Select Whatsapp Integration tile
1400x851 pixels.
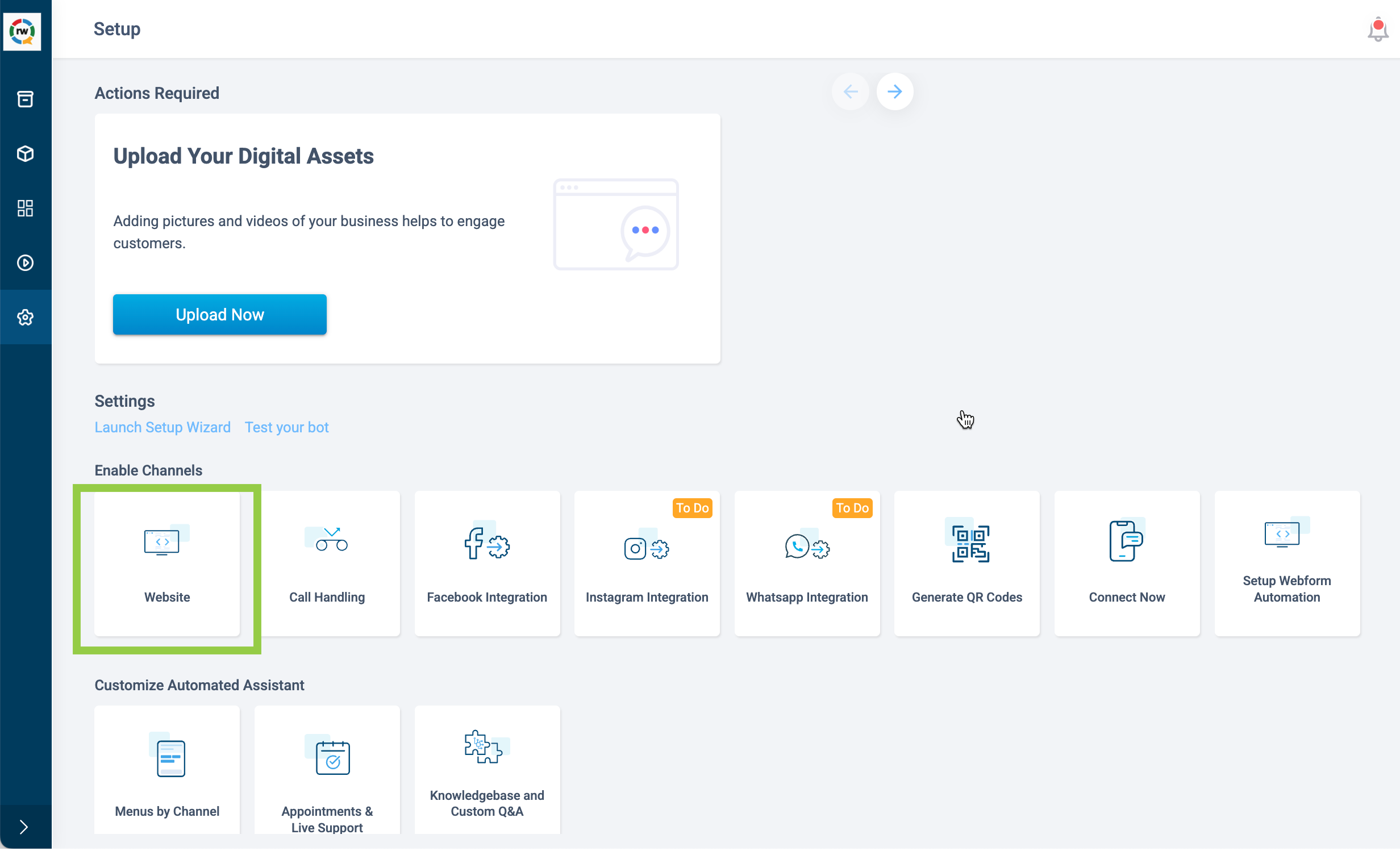click(x=807, y=563)
